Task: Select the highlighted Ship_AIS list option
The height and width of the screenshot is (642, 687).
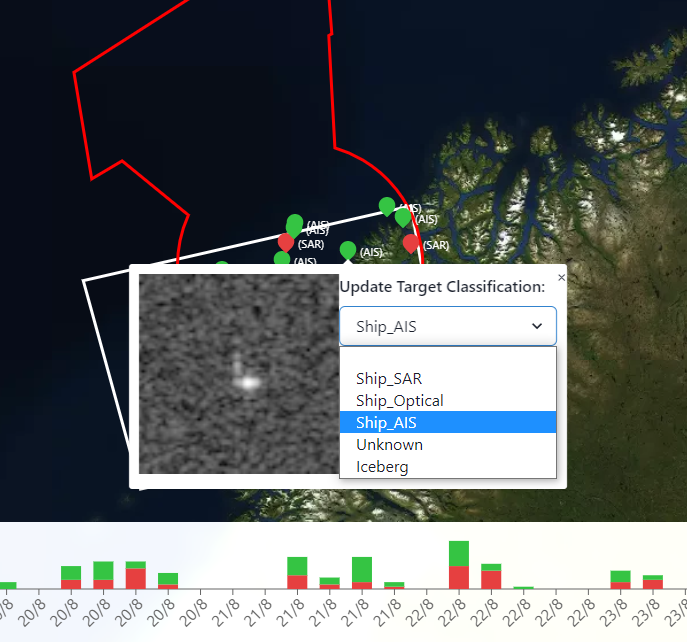Action: [386, 423]
